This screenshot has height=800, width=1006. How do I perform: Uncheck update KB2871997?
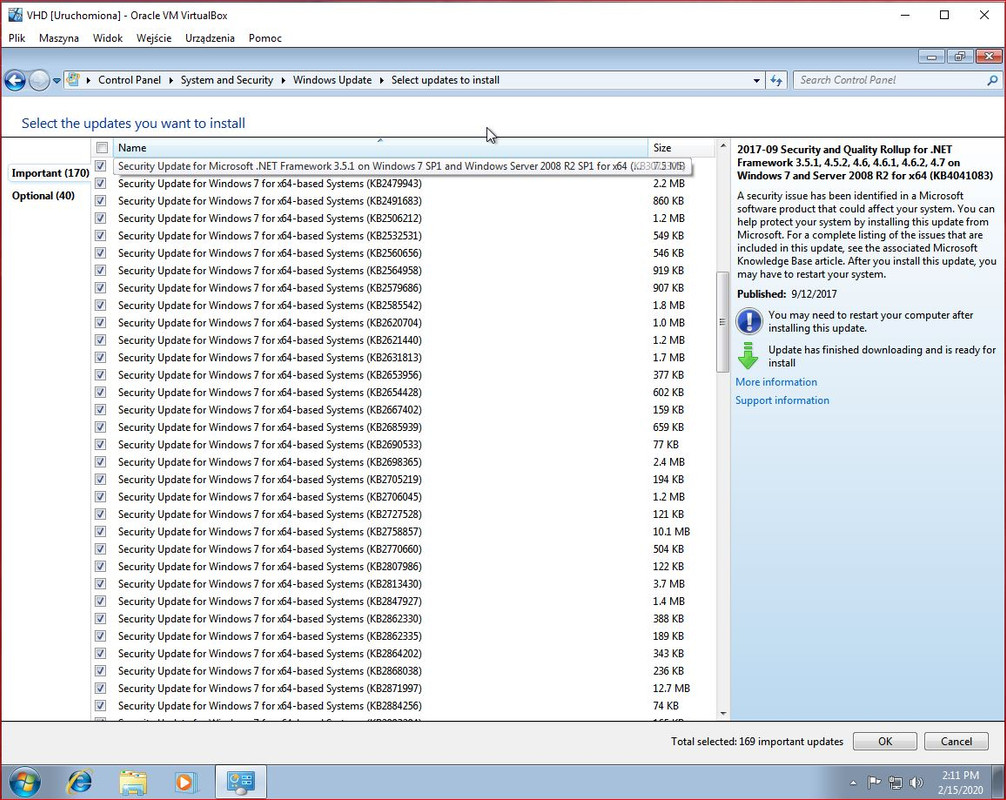pyautogui.click(x=101, y=688)
